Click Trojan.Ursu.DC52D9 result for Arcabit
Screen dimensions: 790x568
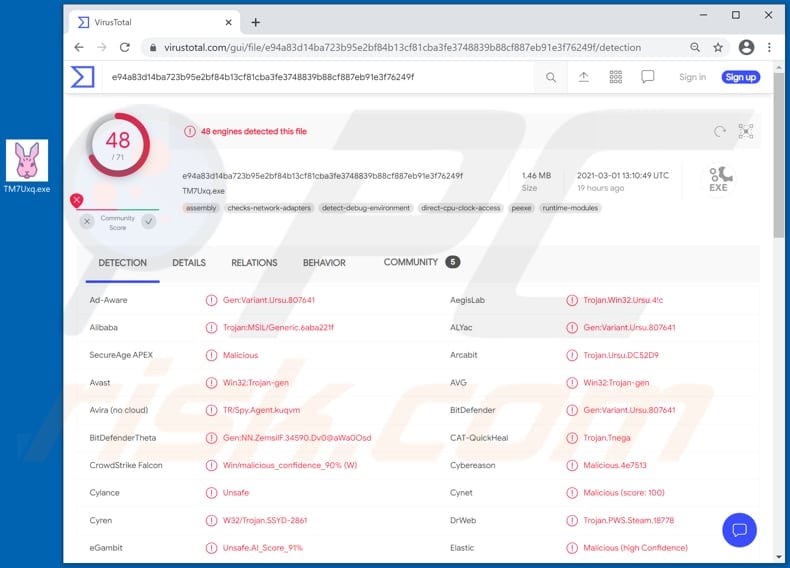coord(621,355)
